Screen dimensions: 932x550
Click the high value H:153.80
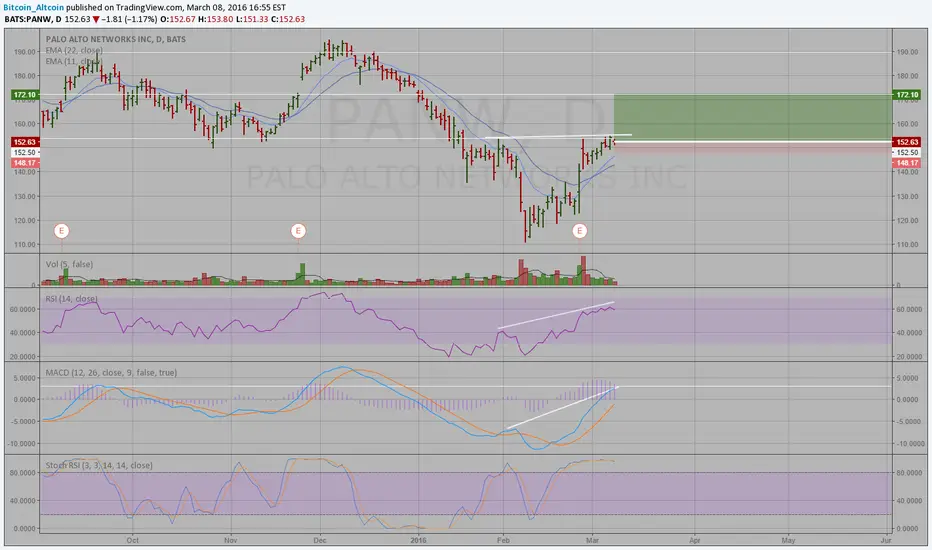pos(216,19)
